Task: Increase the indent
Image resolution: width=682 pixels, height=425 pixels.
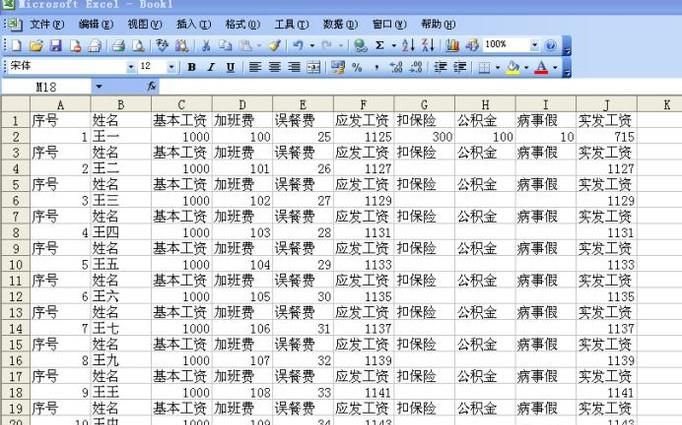Action: pyautogui.click(x=460, y=67)
